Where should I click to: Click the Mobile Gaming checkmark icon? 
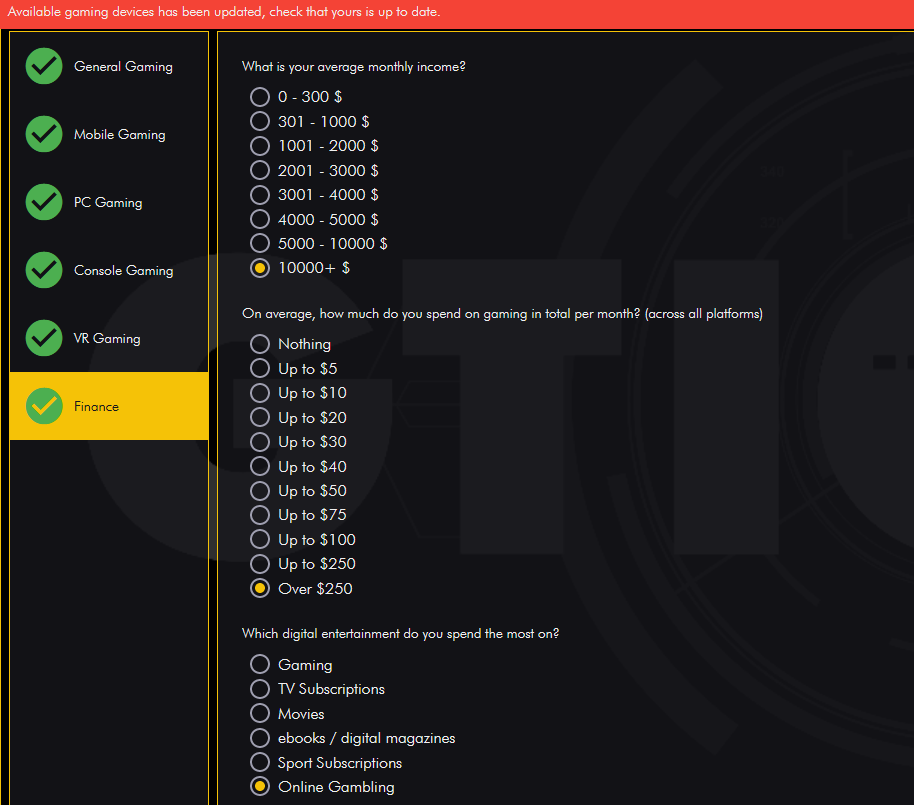point(44,134)
